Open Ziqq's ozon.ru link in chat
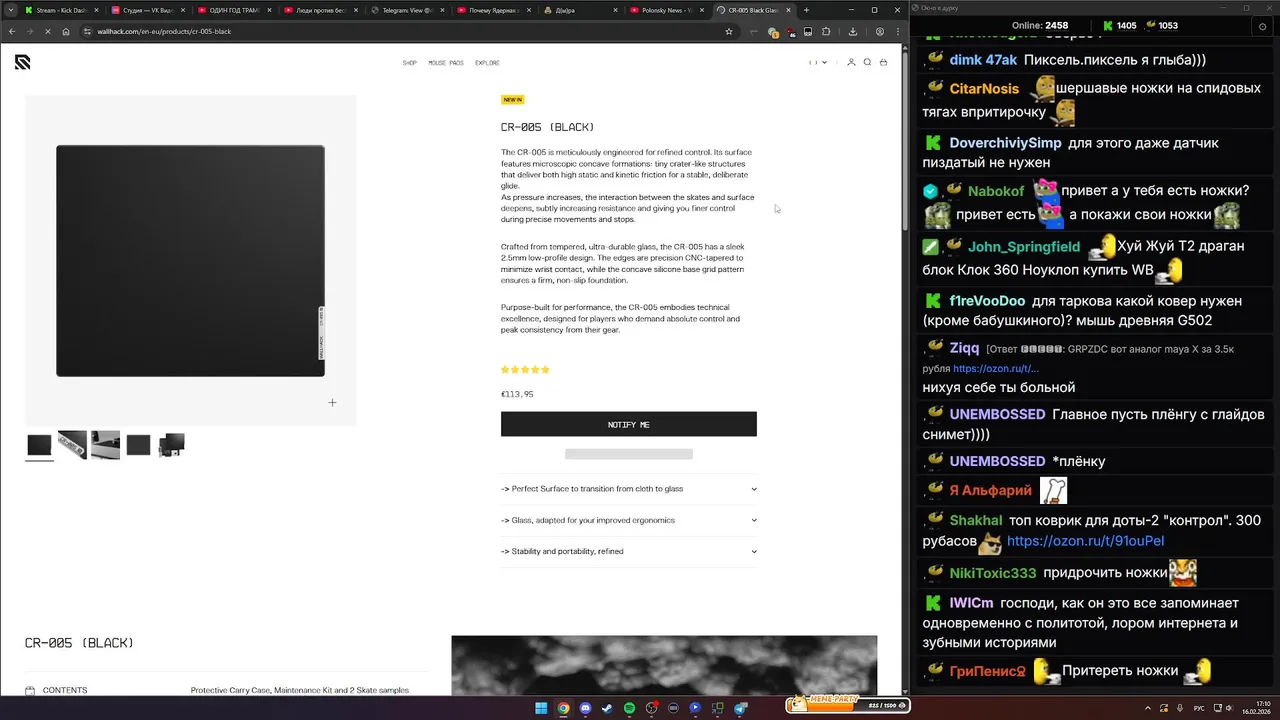Screen dimensions: 1280x720 [x=996, y=369]
